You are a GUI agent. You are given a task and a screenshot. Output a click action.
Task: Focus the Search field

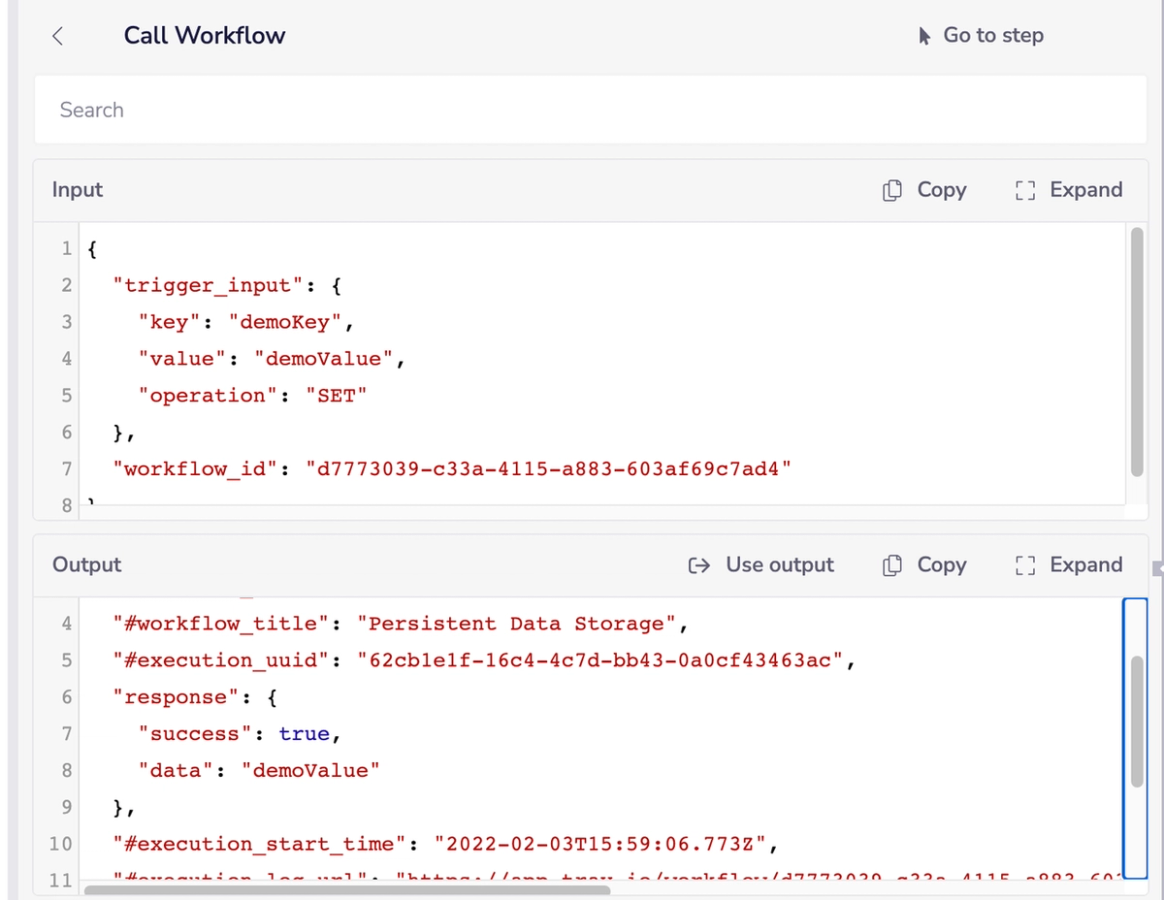590,110
